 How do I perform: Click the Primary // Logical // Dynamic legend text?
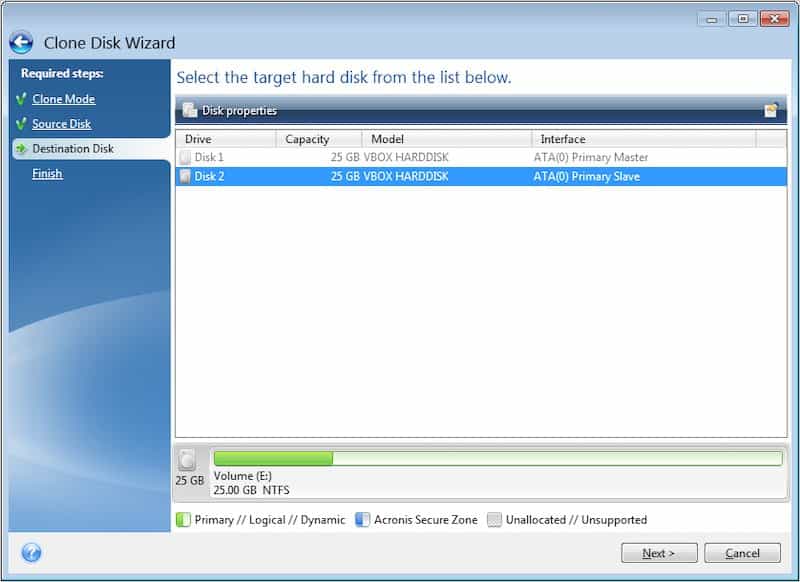[270, 520]
